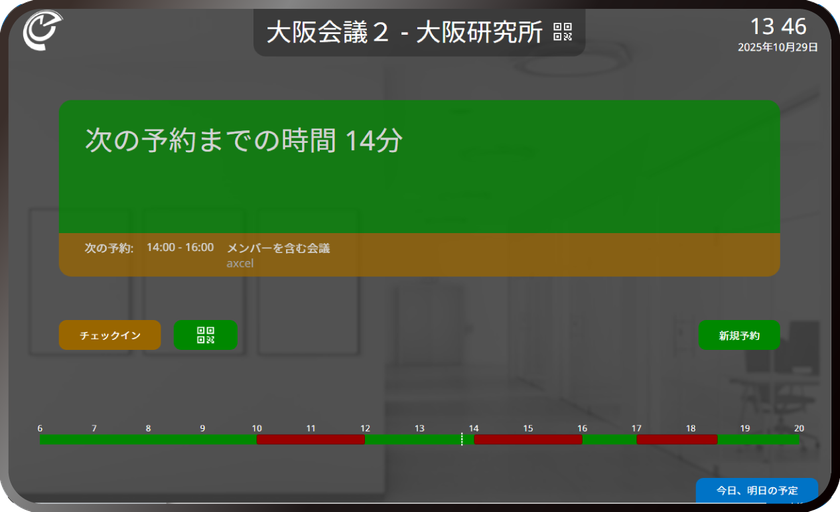
Task: Click the QR code icon beside the room title
Action: pyautogui.click(x=562, y=32)
